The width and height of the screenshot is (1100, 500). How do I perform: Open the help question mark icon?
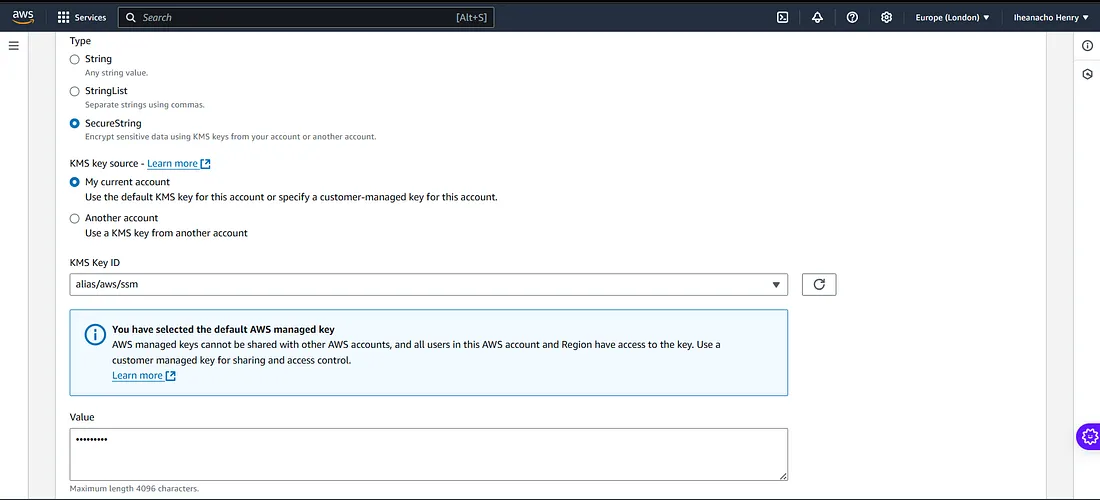(852, 18)
